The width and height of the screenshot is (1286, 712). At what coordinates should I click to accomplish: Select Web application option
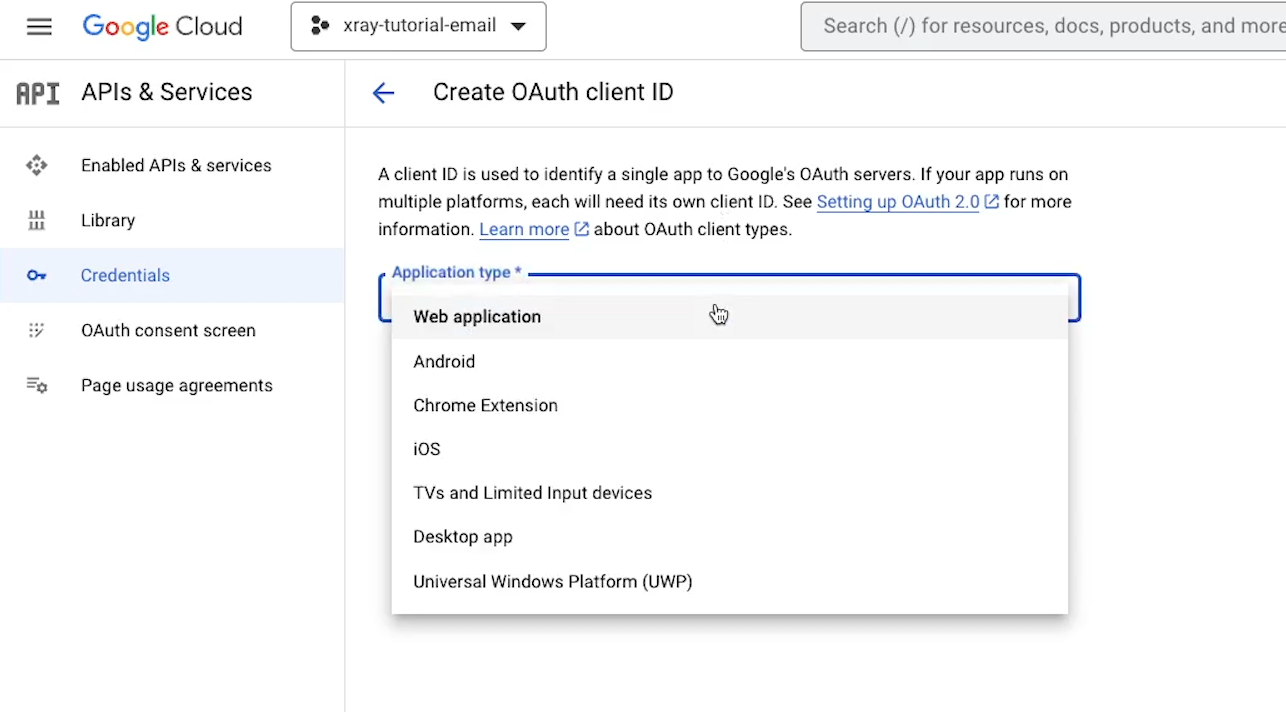pos(729,317)
